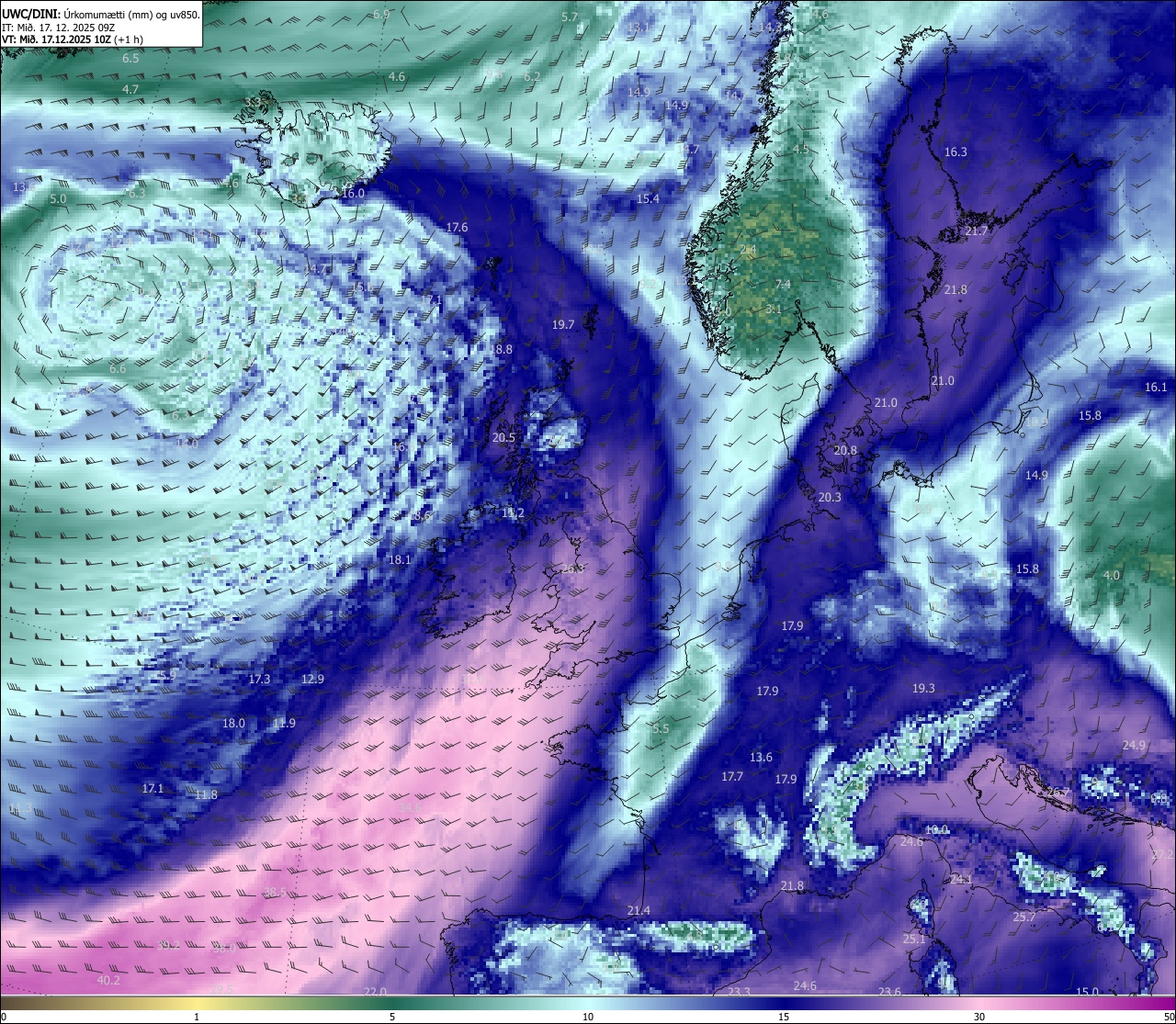Screen dimensions: 1176x1024
Task: Click the 25.7 map value
Action: [1023, 917]
